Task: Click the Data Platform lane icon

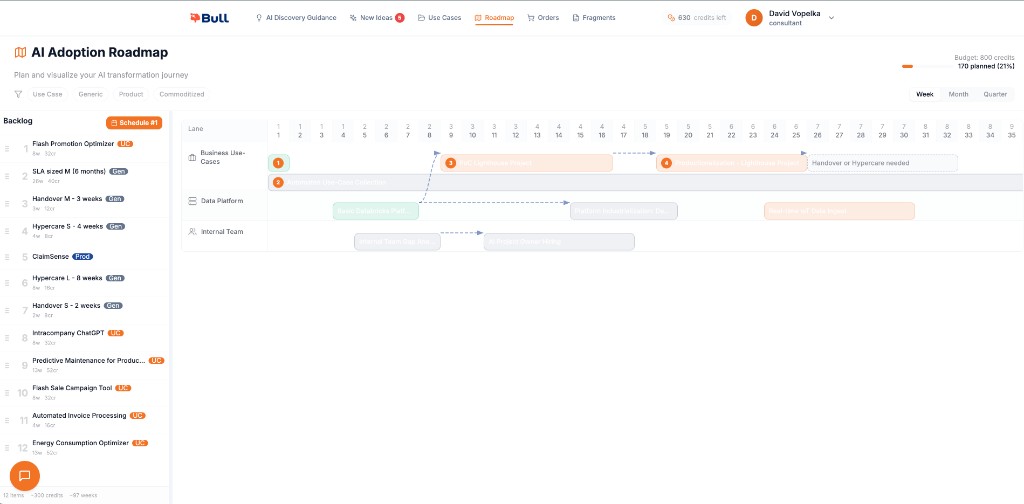Action: pyautogui.click(x=192, y=201)
